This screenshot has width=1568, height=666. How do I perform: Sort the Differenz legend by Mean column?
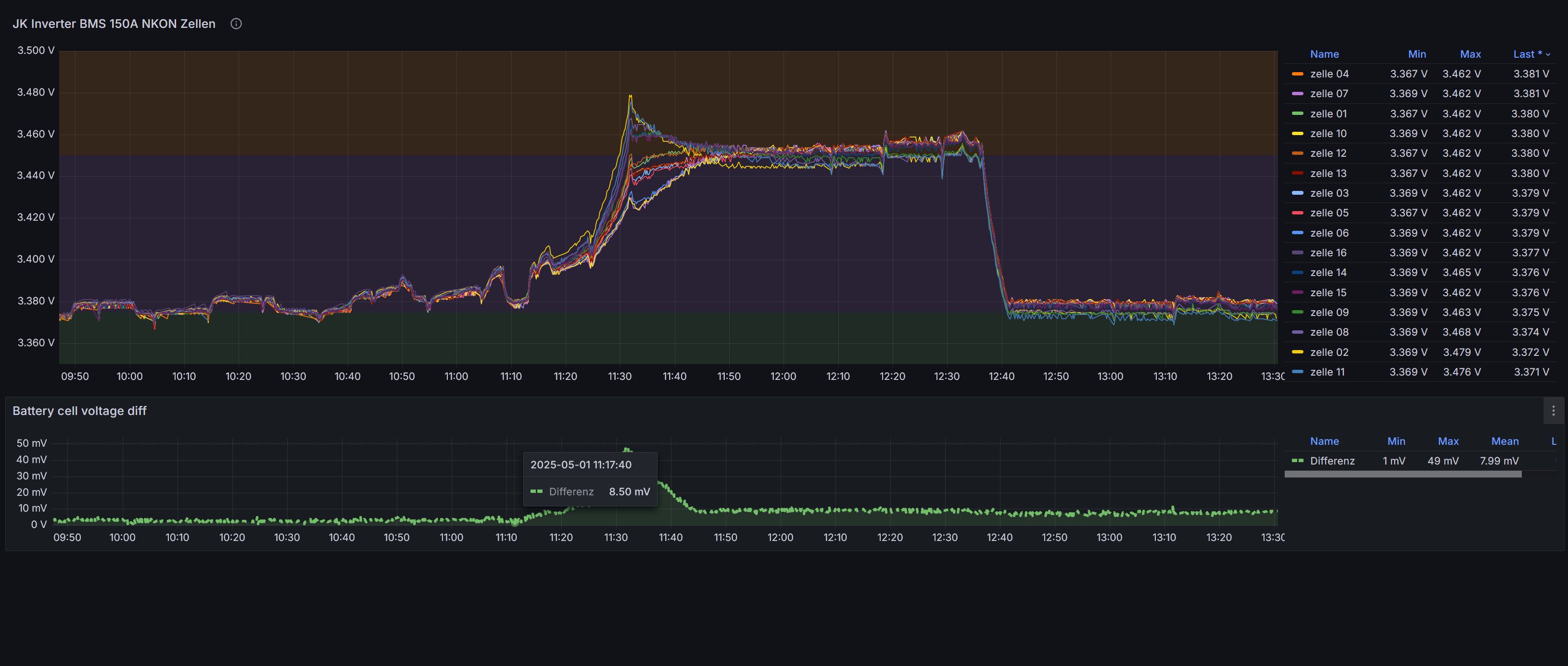(1505, 441)
